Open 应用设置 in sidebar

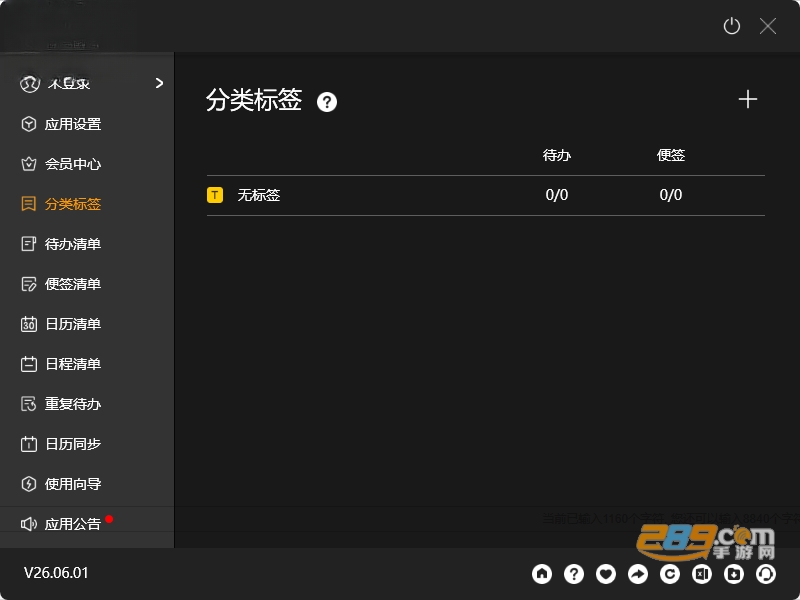[61, 124]
